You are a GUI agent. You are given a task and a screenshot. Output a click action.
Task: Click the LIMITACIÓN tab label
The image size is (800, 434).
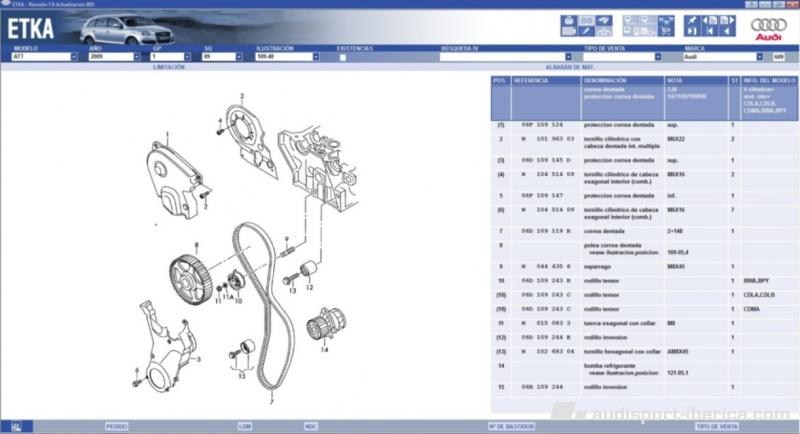[168, 67]
